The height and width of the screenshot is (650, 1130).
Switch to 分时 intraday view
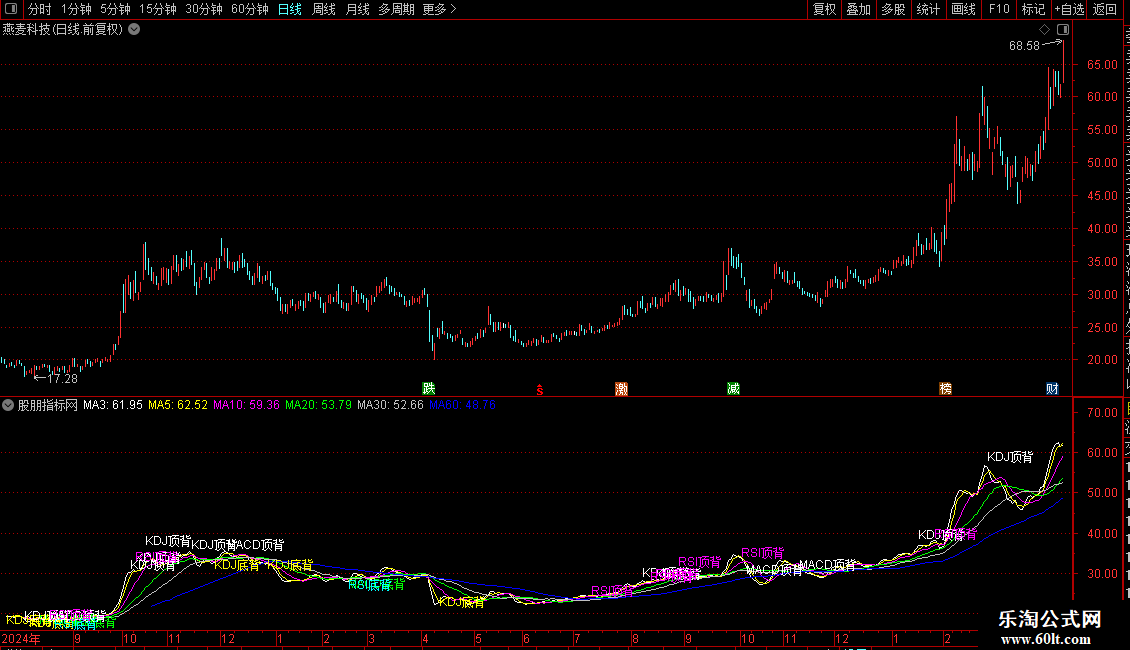[40, 9]
